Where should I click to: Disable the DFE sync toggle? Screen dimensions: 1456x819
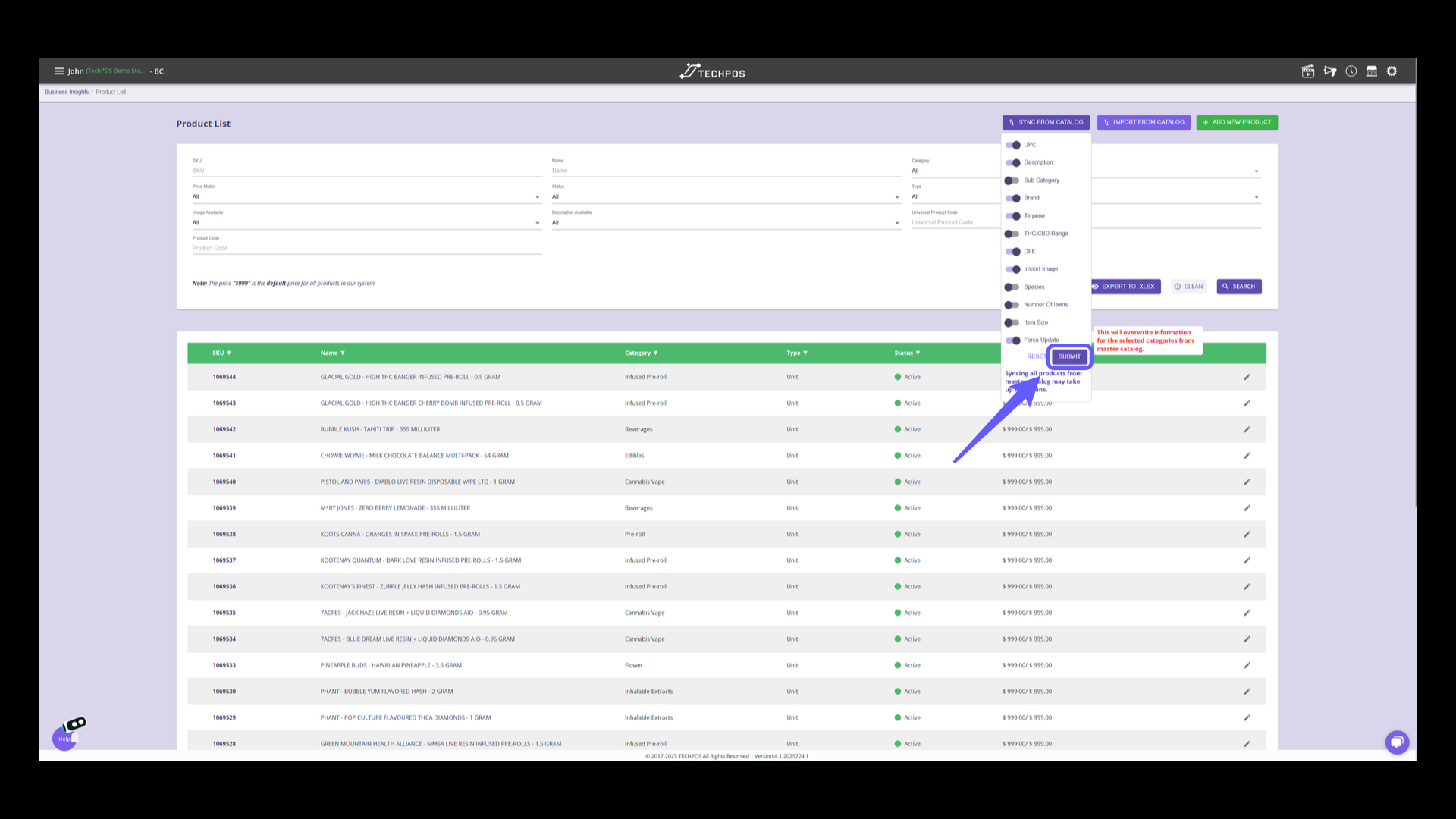coord(1012,252)
